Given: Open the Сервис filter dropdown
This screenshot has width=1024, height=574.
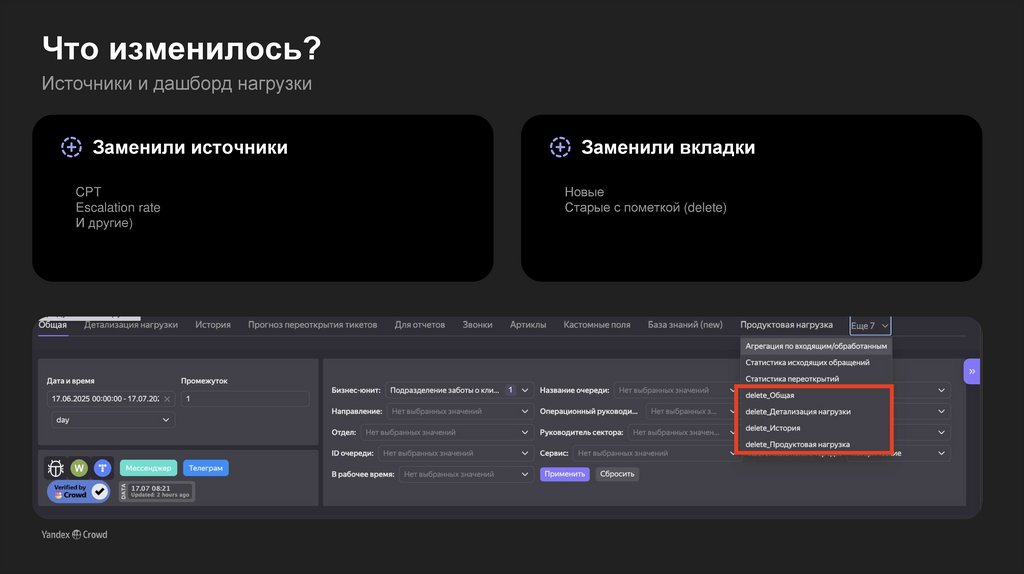Looking at the screenshot, I should click(655, 453).
